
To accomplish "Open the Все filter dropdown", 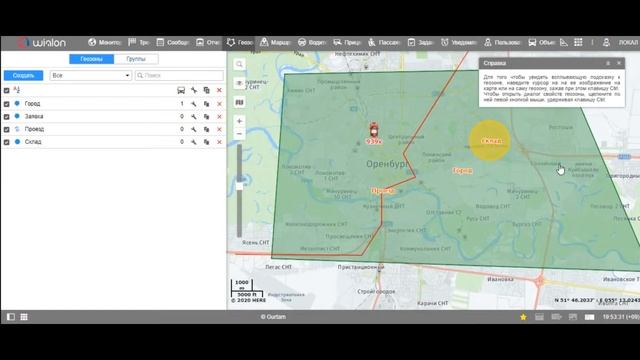I will tap(91, 76).
